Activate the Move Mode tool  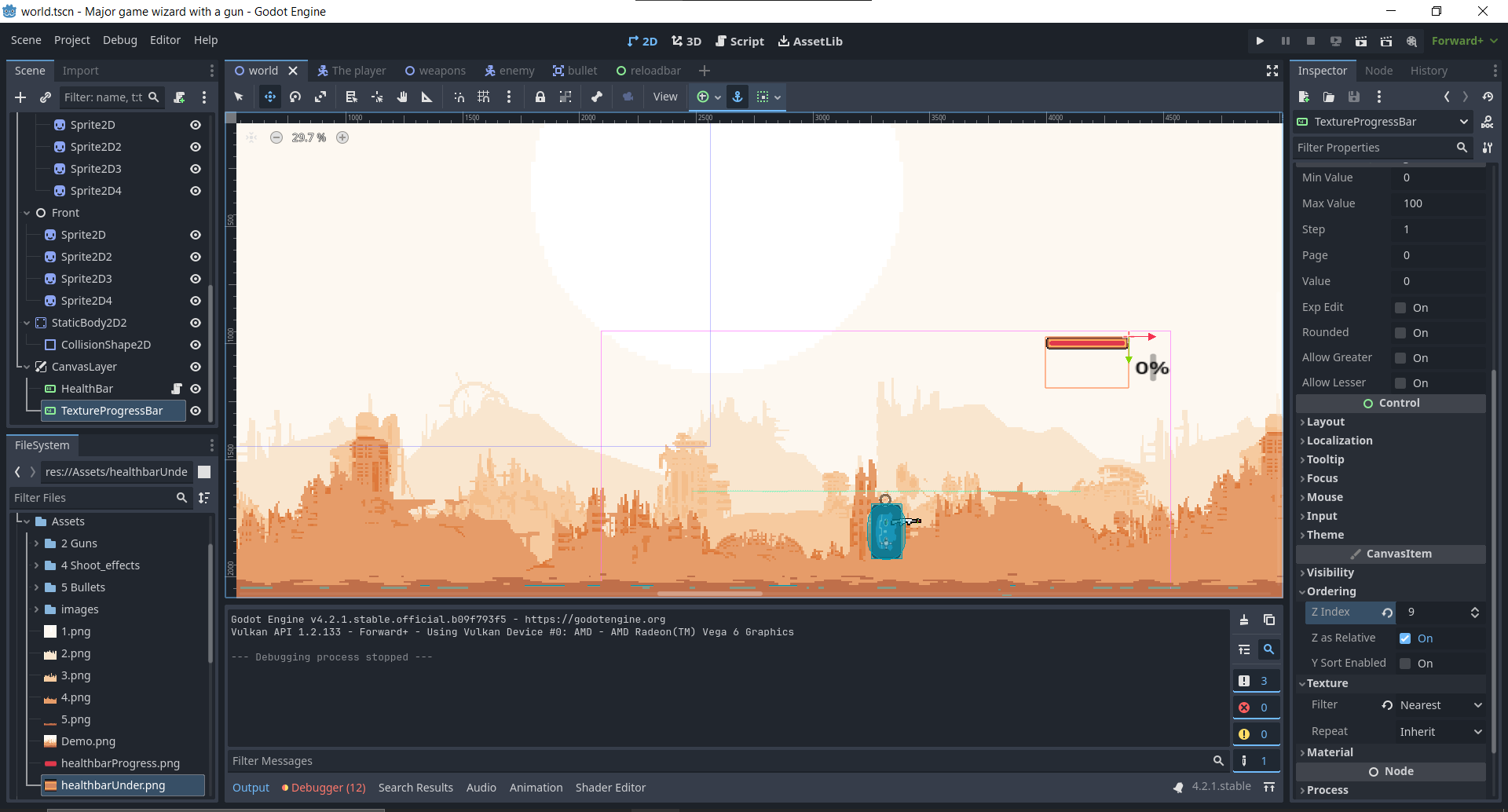pos(270,97)
